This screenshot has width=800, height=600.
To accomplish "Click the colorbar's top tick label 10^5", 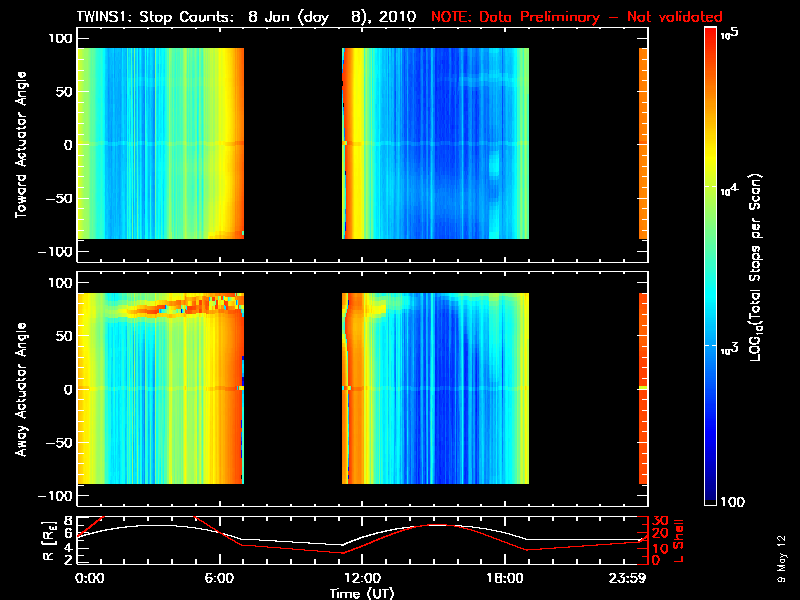I will [730, 34].
